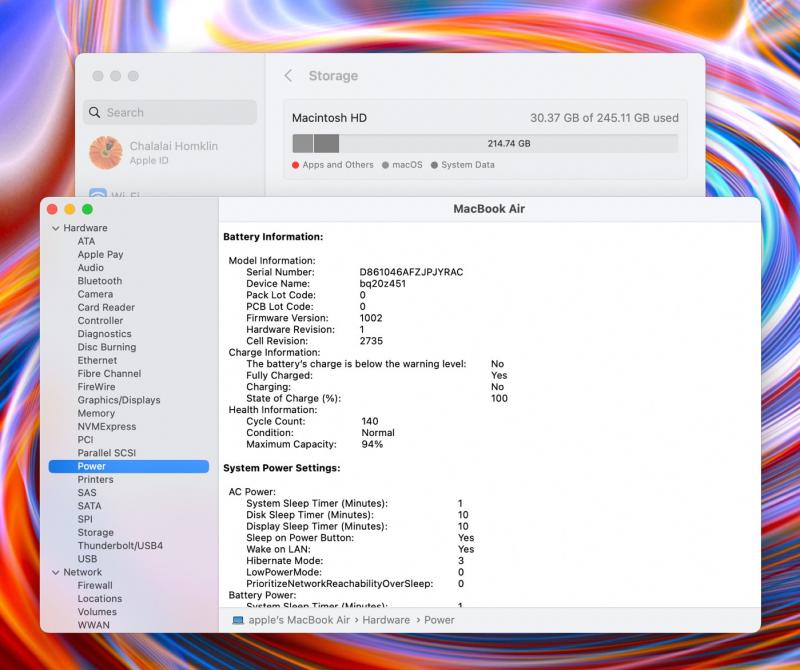Collapse the Network section in sidebar
This screenshot has width=800, height=670.
tap(56, 573)
